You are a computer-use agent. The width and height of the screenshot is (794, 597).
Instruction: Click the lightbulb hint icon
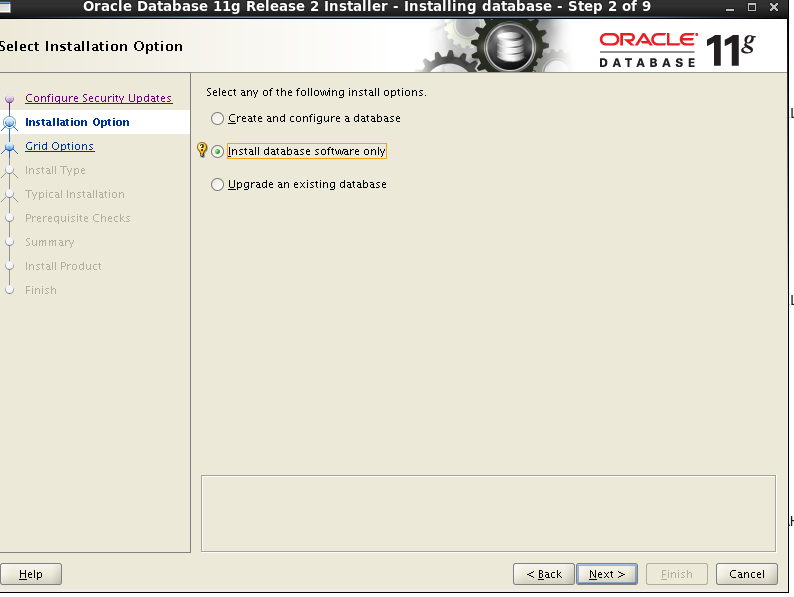click(202, 150)
